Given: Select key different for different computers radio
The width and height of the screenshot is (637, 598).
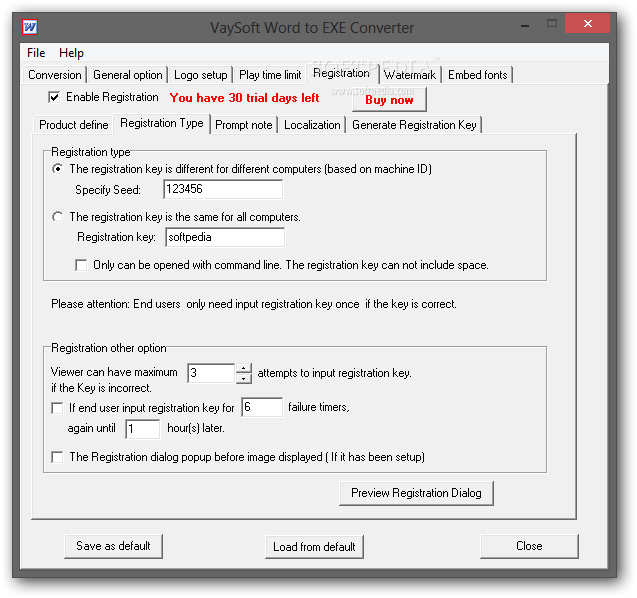Looking at the screenshot, I should tap(58, 169).
